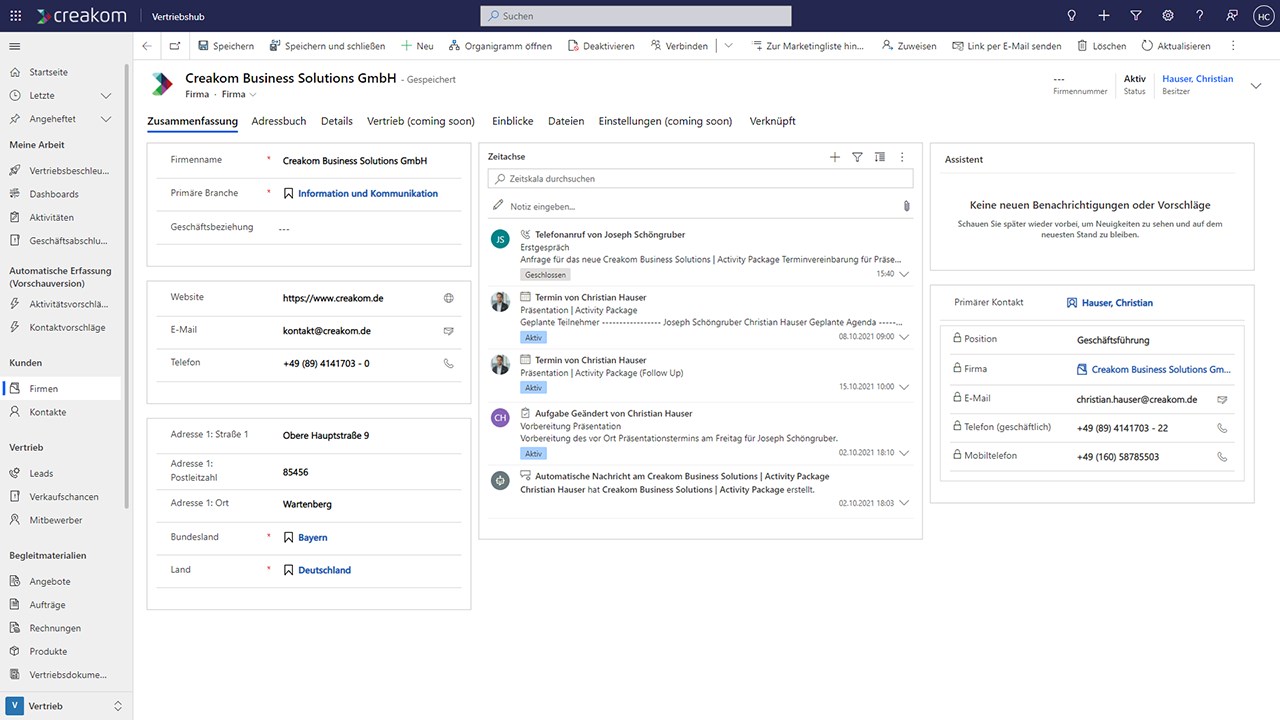The image size is (1280, 720).
Task: Open the settings gear icon
Action: [x=1167, y=16]
